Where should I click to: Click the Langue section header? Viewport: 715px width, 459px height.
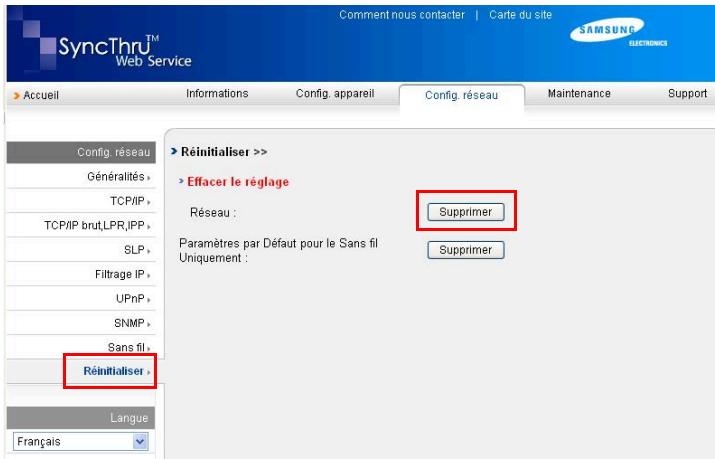click(81, 418)
